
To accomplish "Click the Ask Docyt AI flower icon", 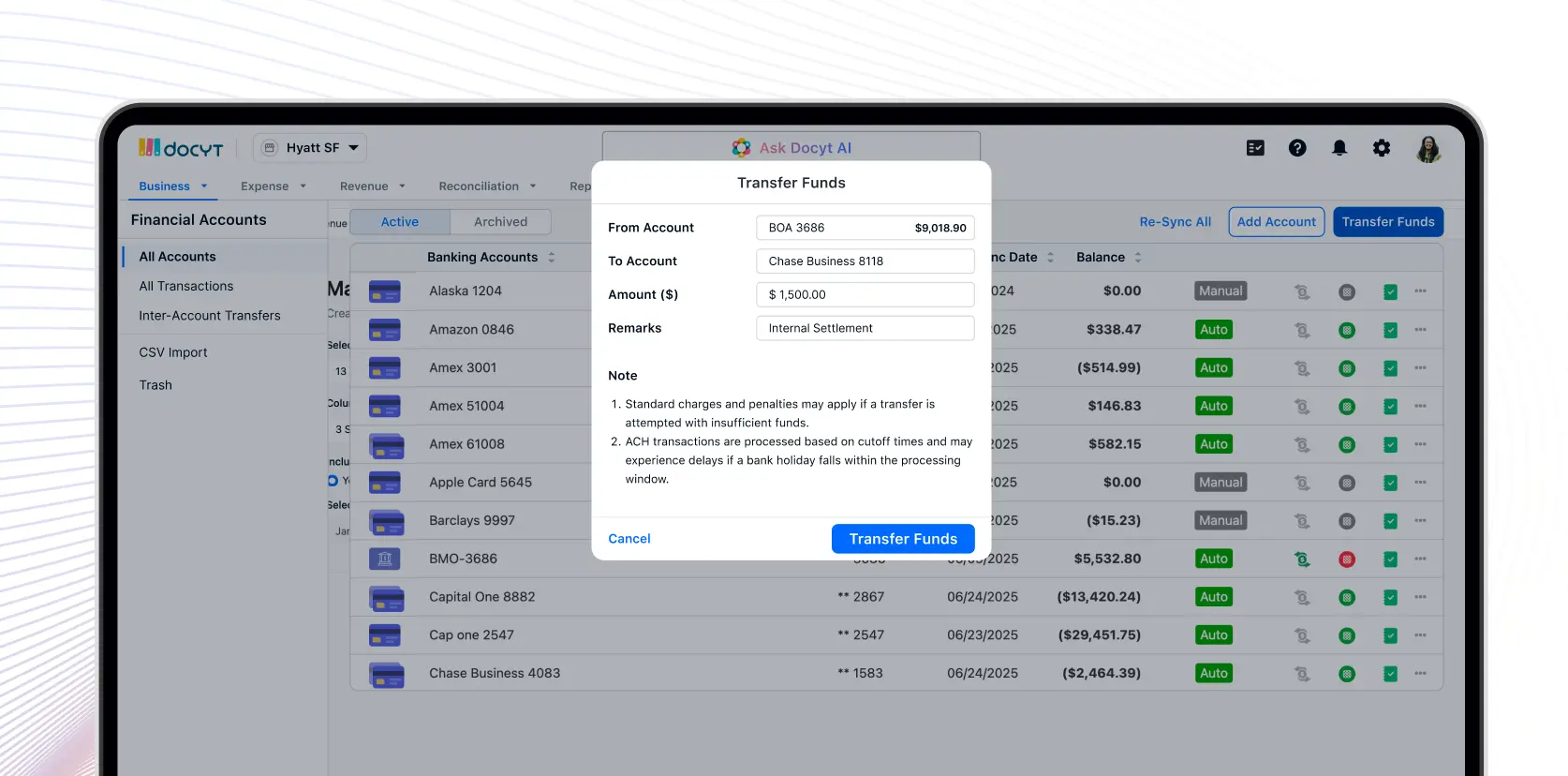I will pos(741,148).
